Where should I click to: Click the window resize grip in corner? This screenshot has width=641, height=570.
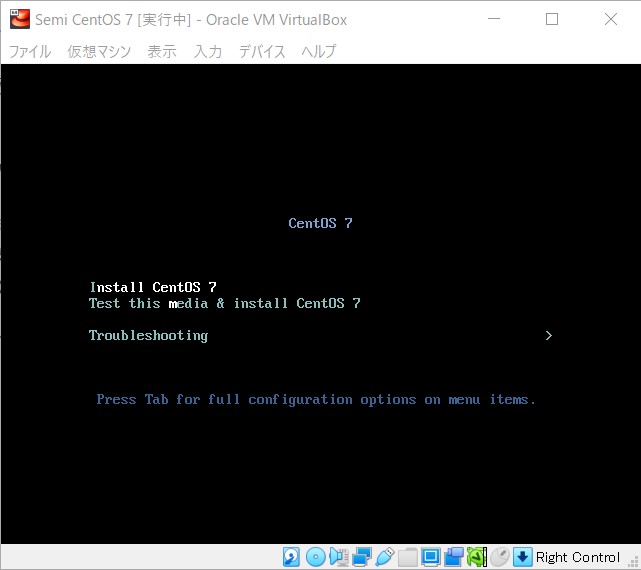click(634, 563)
